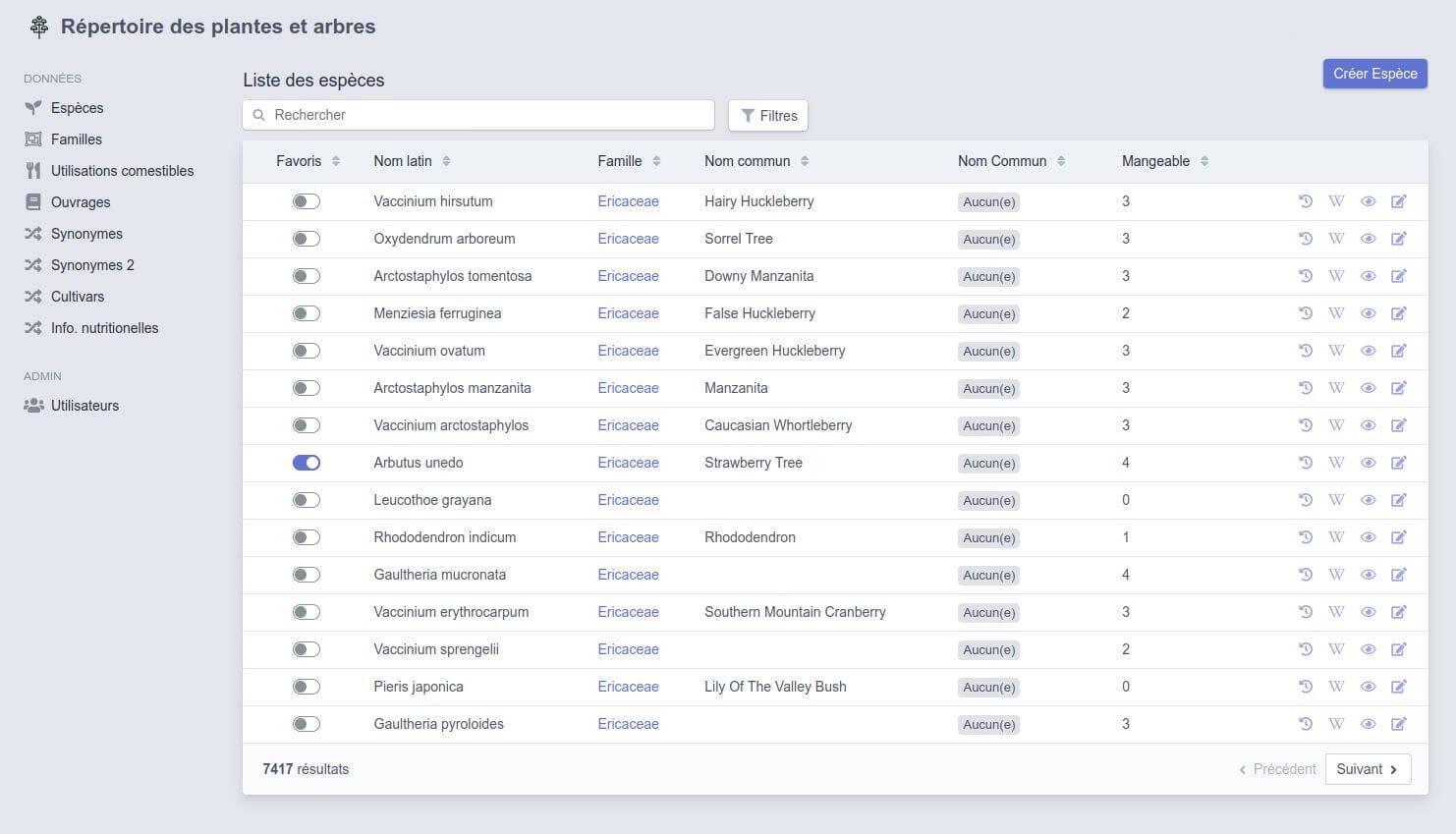The width and height of the screenshot is (1456, 834).
Task: Click the history icon for Vaccinium hirsutum
Action: (x=1305, y=201)
